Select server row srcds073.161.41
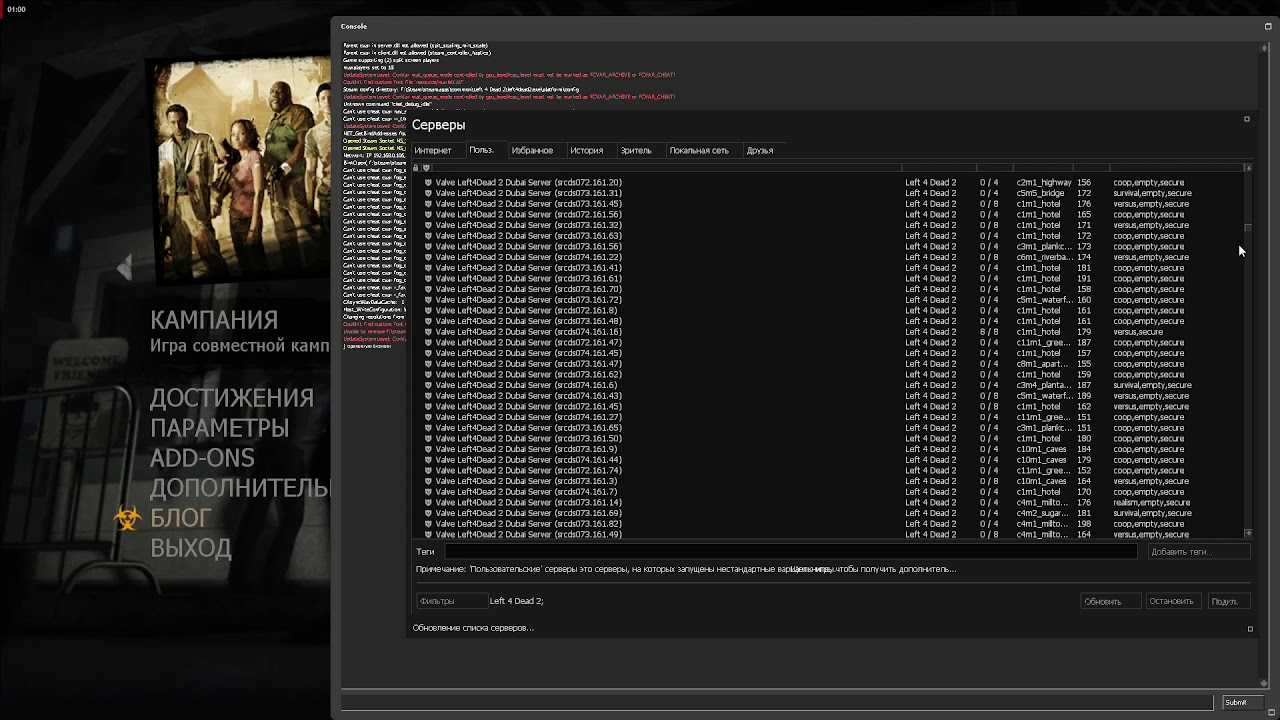Image resolution: width=1280 pixels, height=720 pixels. point(830,268)
